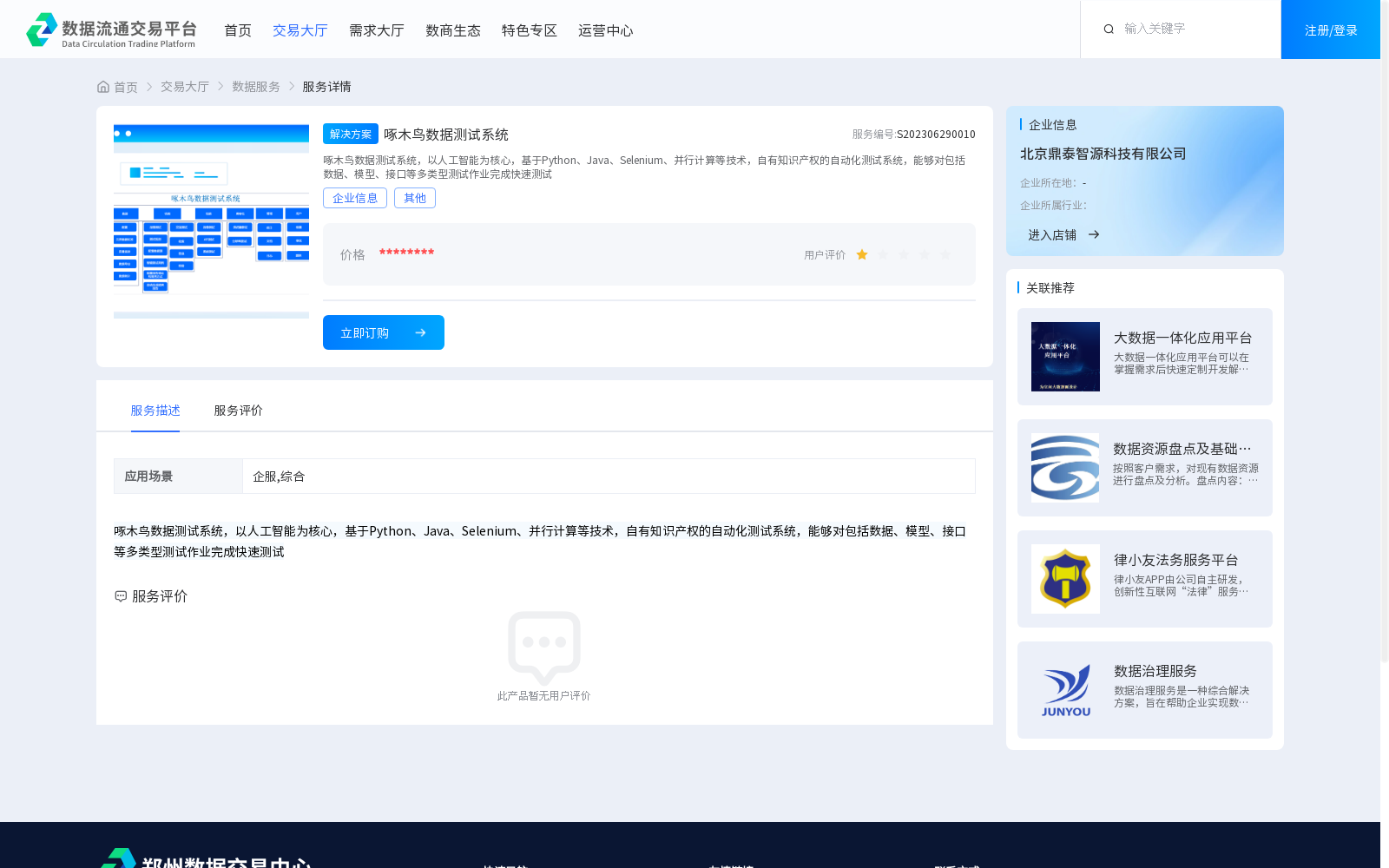The width and height of the screenshot is (1389, 868).
Task: Open 首页 in top navigation
Action: [x=238, y=30]
